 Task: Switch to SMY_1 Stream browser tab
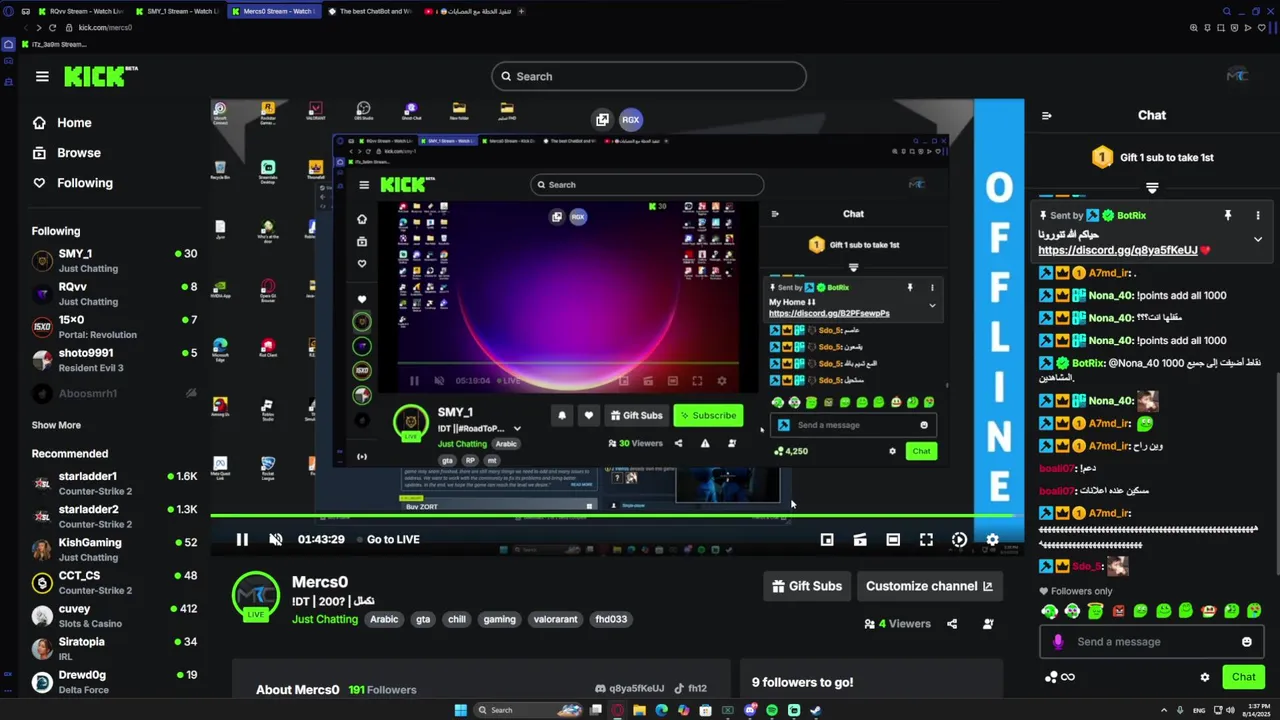(176, 11)
